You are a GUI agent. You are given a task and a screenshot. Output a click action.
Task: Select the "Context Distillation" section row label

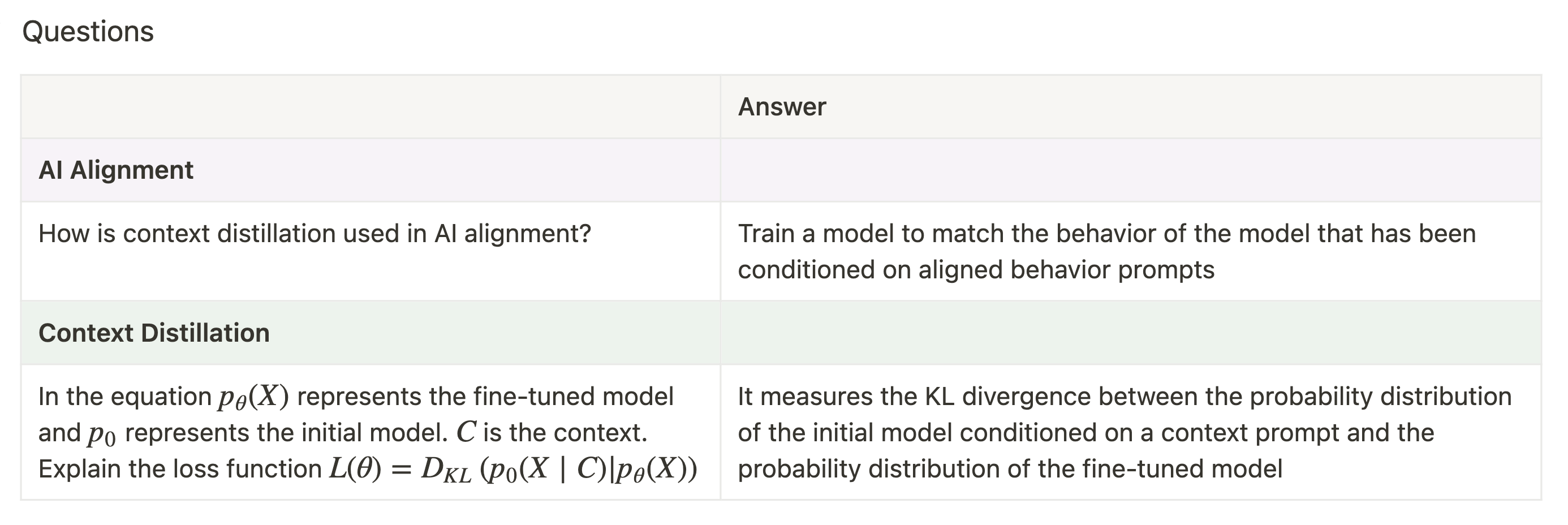click(x=153, y=333)
